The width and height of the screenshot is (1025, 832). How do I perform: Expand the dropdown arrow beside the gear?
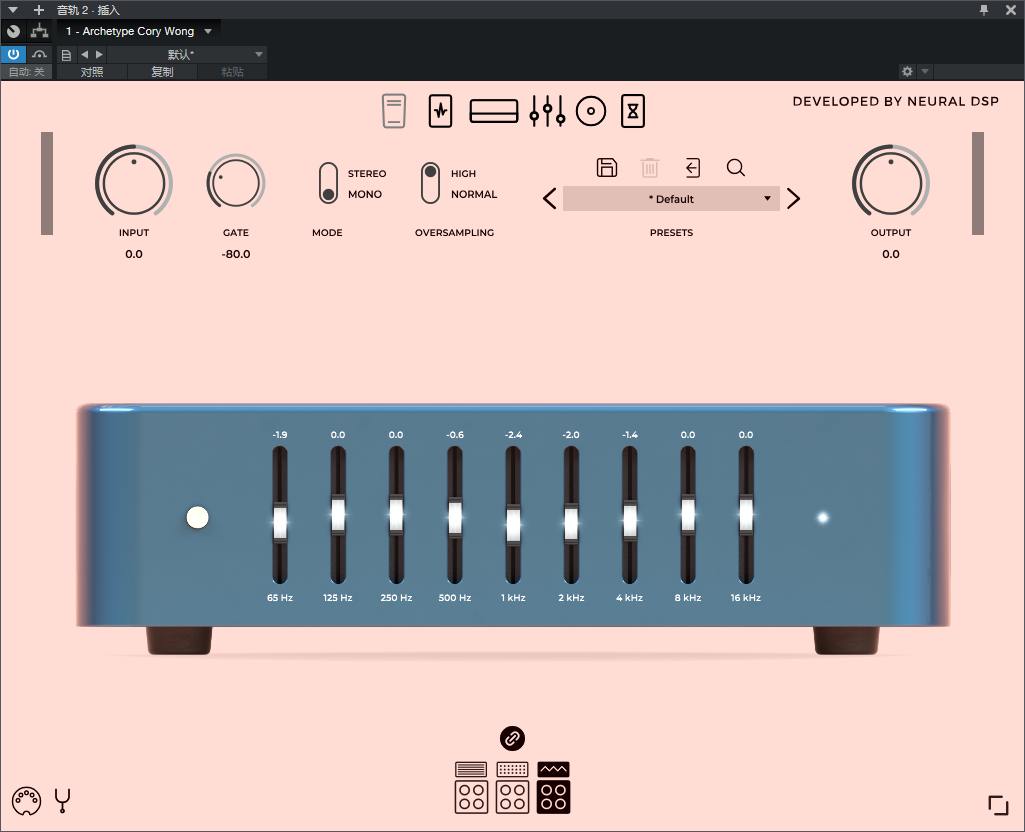coord(924,71)
